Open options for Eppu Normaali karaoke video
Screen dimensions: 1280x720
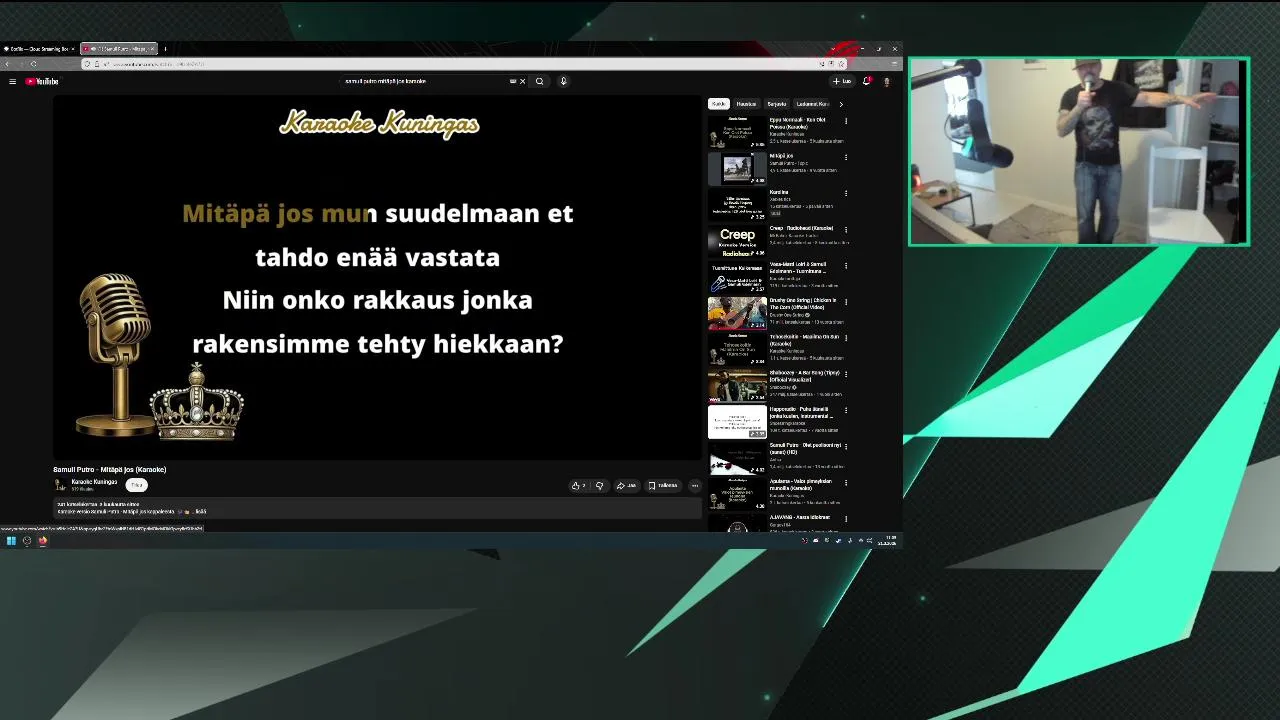point(846,121)
